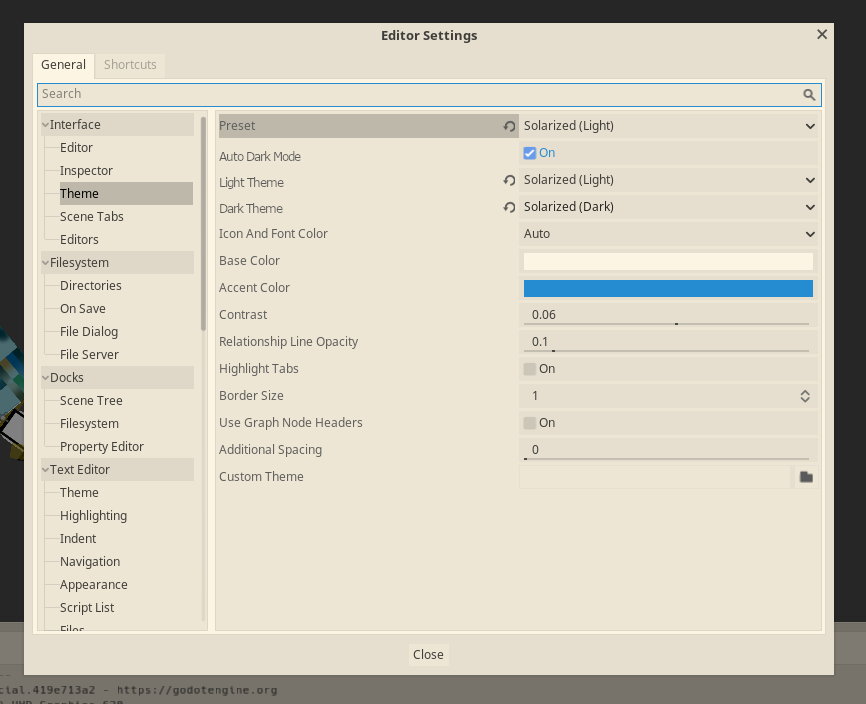Open the Light Theme dropdown
Screen dimensions: 866x704
(668, 180)
